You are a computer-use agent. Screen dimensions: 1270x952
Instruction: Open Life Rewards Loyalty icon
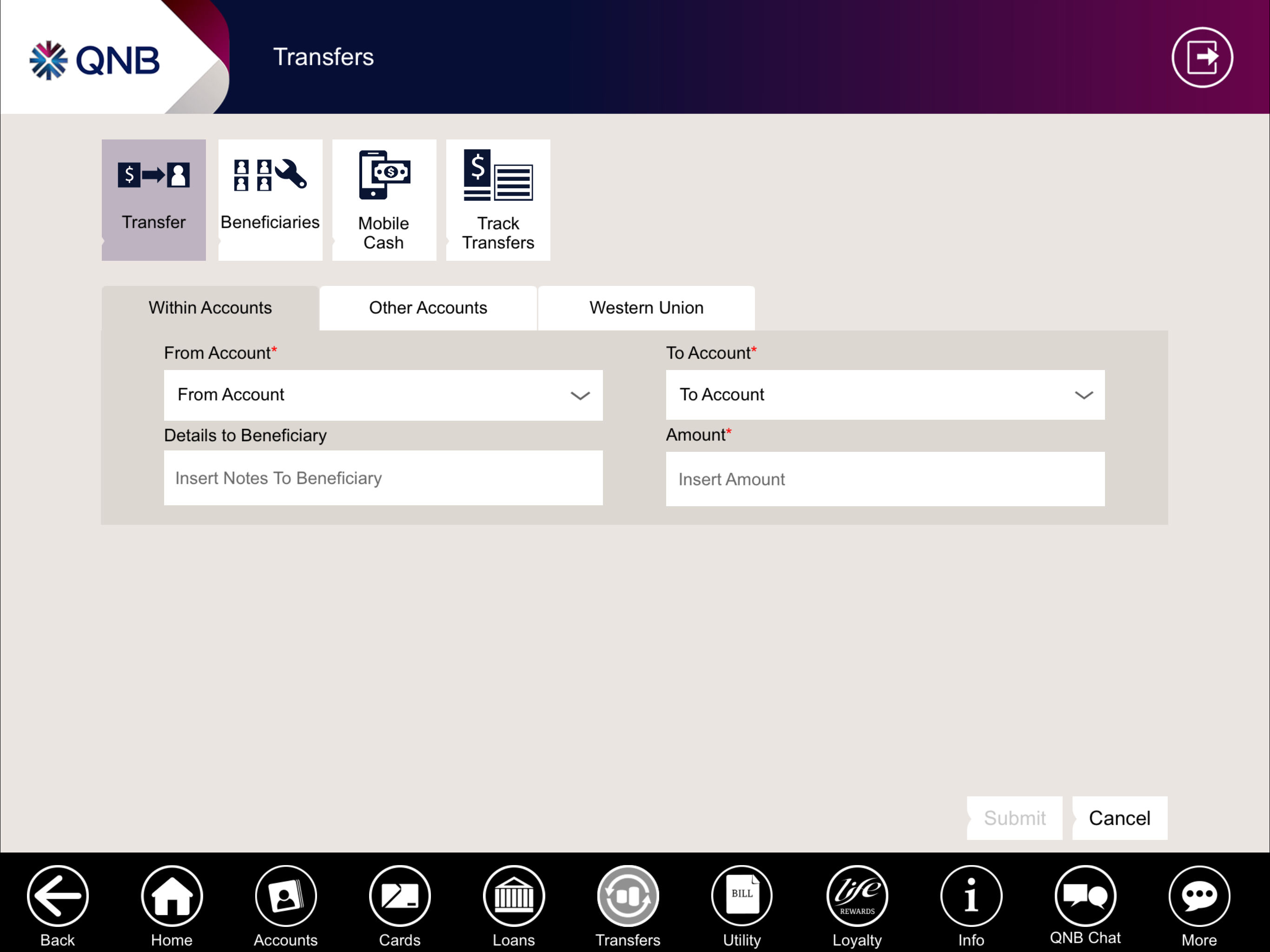(x=857, y=896)
